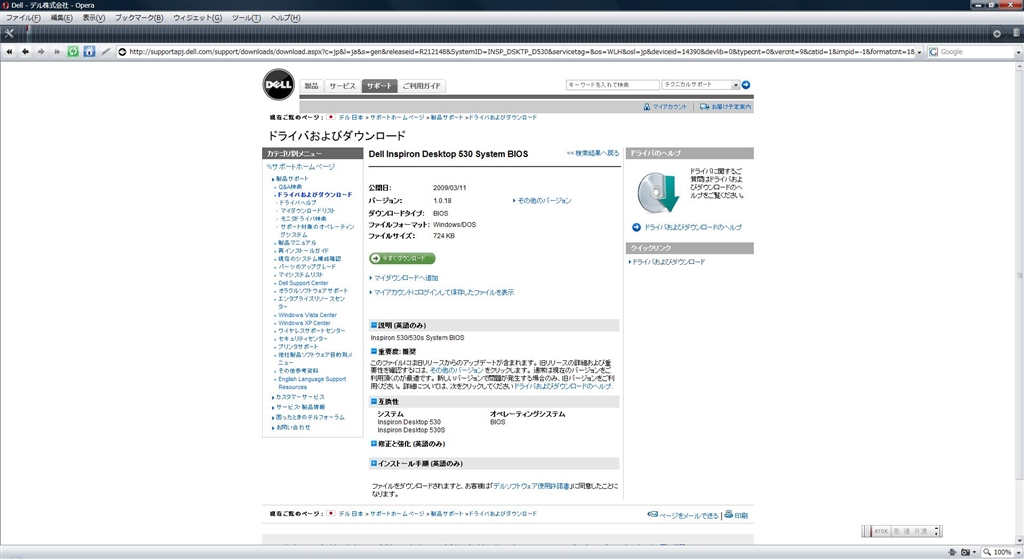
Task: Reload the page with green refresh icon
Action: tap(73, 52)
